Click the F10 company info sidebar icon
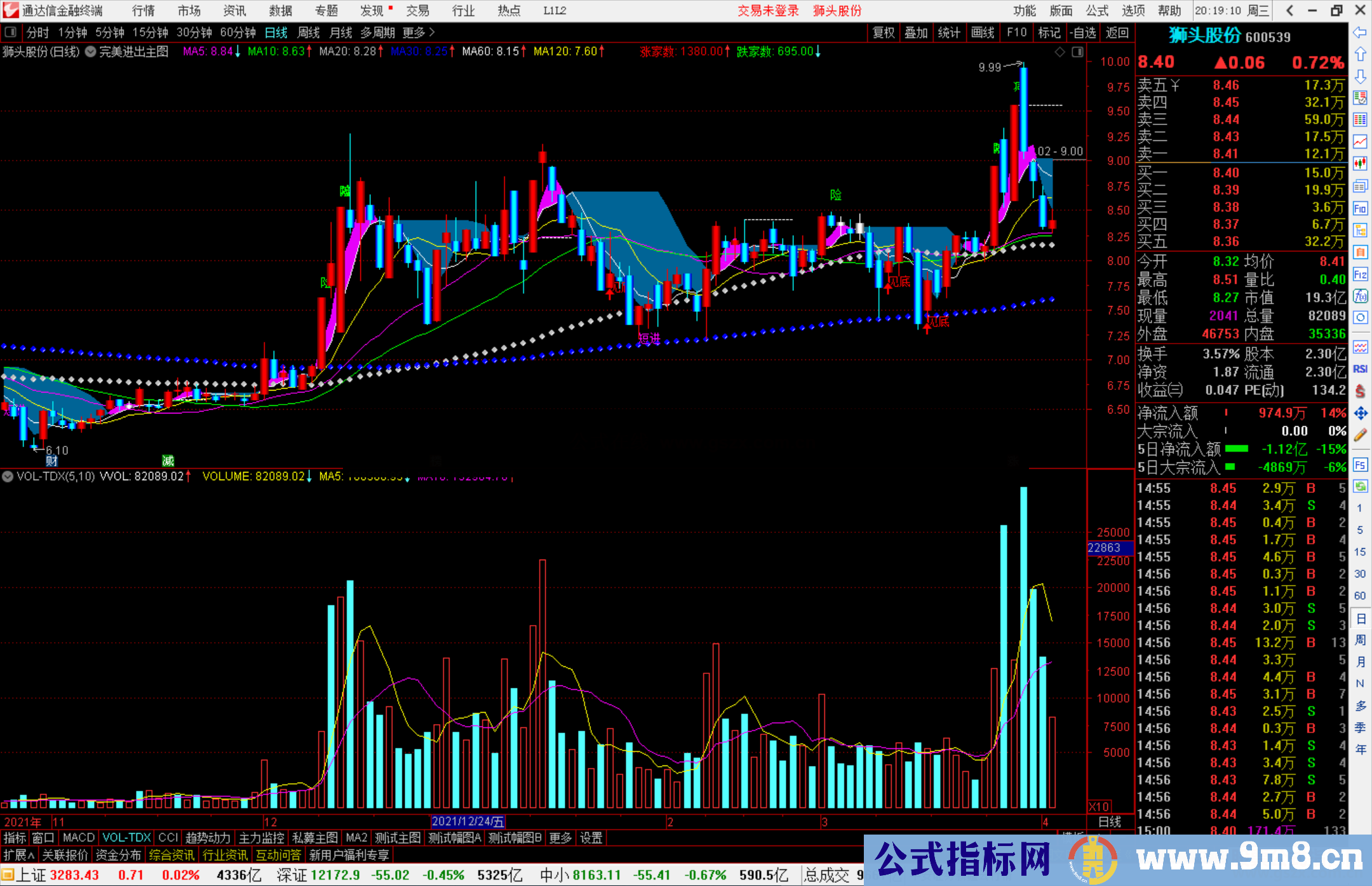 (1360, 209)
